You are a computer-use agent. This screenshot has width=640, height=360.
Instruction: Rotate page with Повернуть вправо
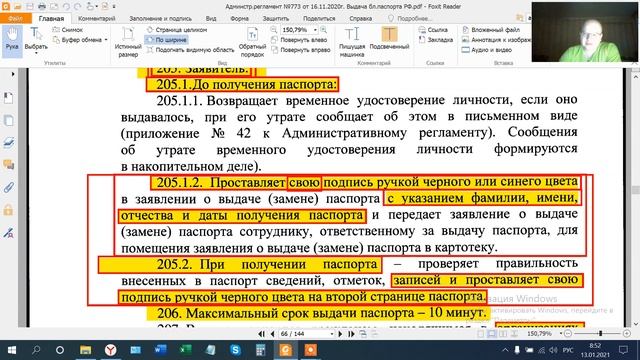click(x=301, y=50)
